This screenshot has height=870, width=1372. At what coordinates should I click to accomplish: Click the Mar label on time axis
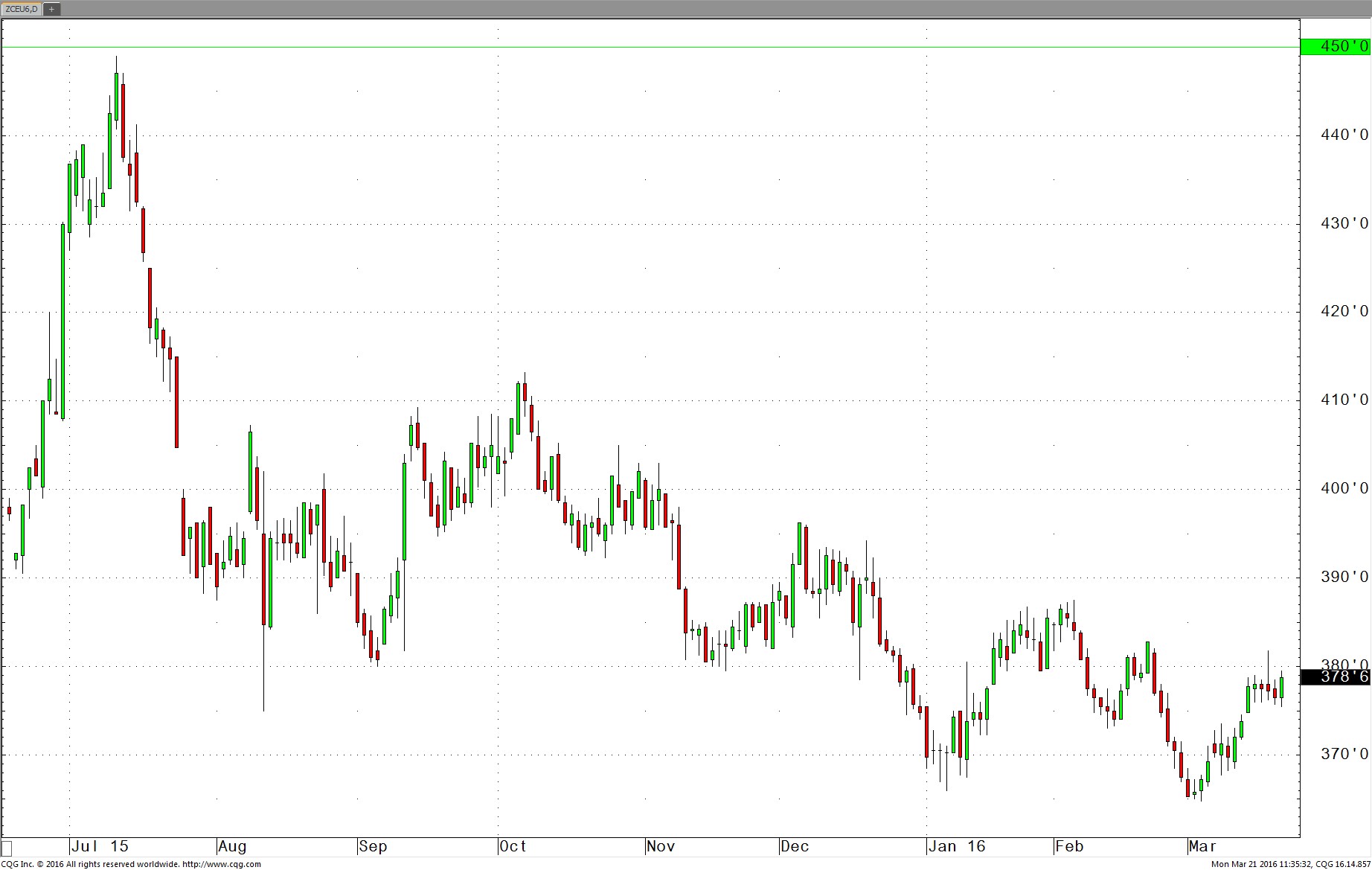pyautogui.click(x=1203, y=846)
